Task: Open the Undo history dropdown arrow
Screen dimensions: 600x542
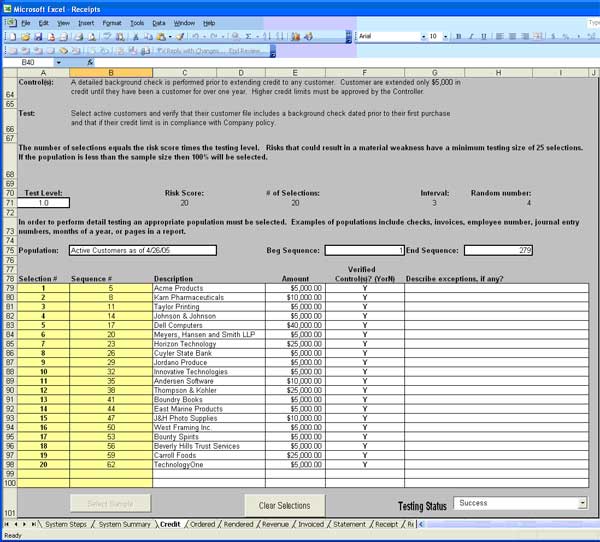Action: pyautogui.click(x=204, y=37)
